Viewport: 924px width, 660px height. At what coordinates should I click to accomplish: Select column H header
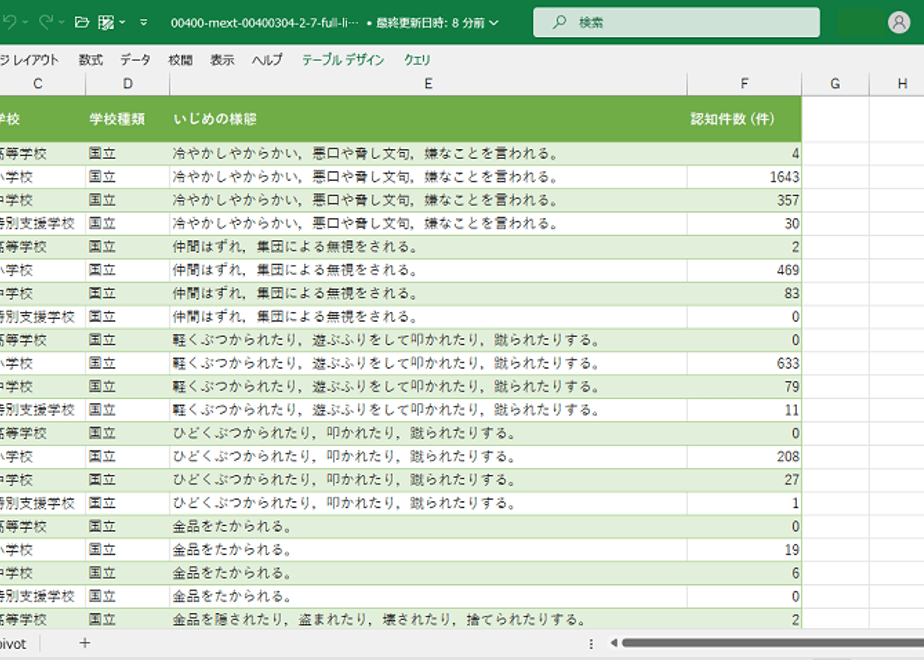point(902,84)
